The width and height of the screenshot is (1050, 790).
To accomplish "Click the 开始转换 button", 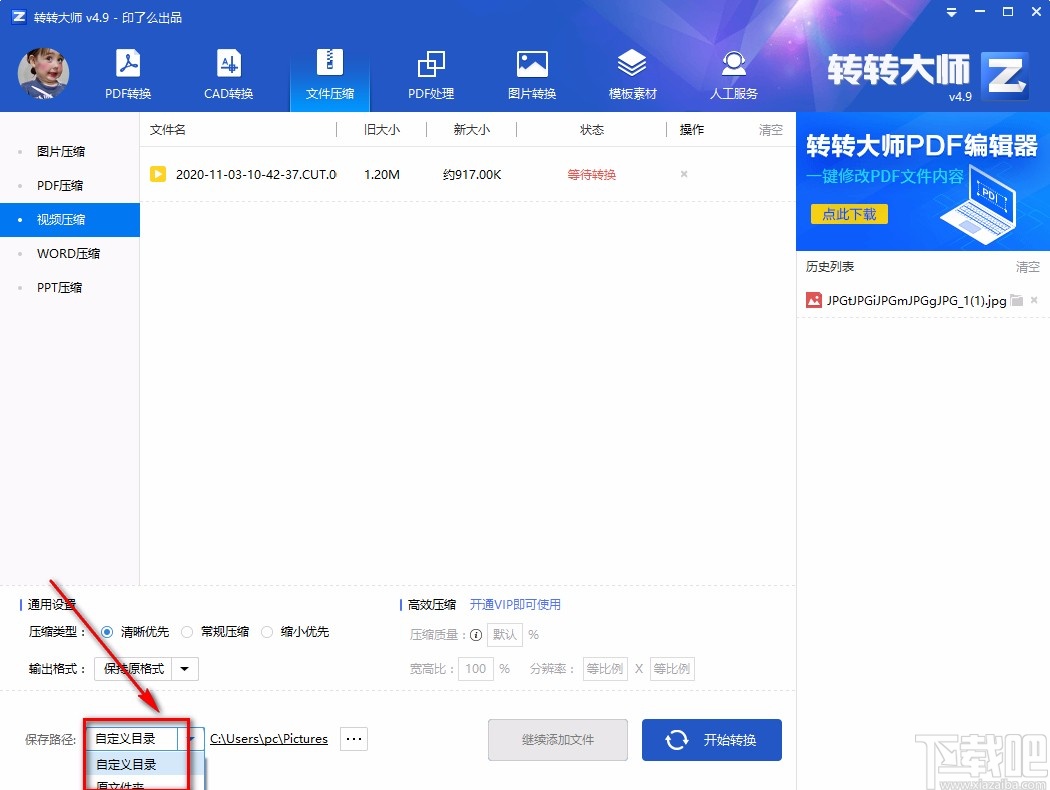I will point(711,739).
